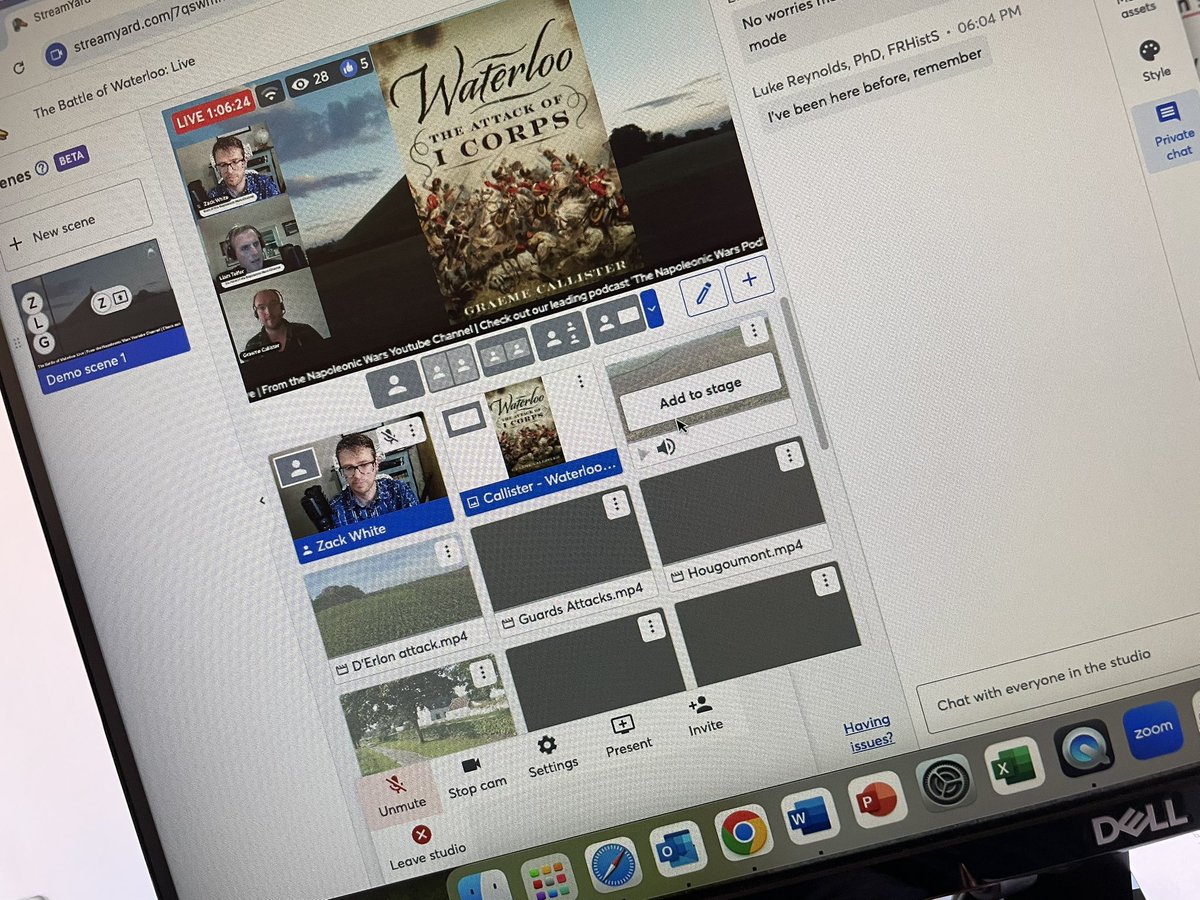Click the browser reload button
Image resolution: width=1200 pixels, height=900 pixels.
[19, 68]
